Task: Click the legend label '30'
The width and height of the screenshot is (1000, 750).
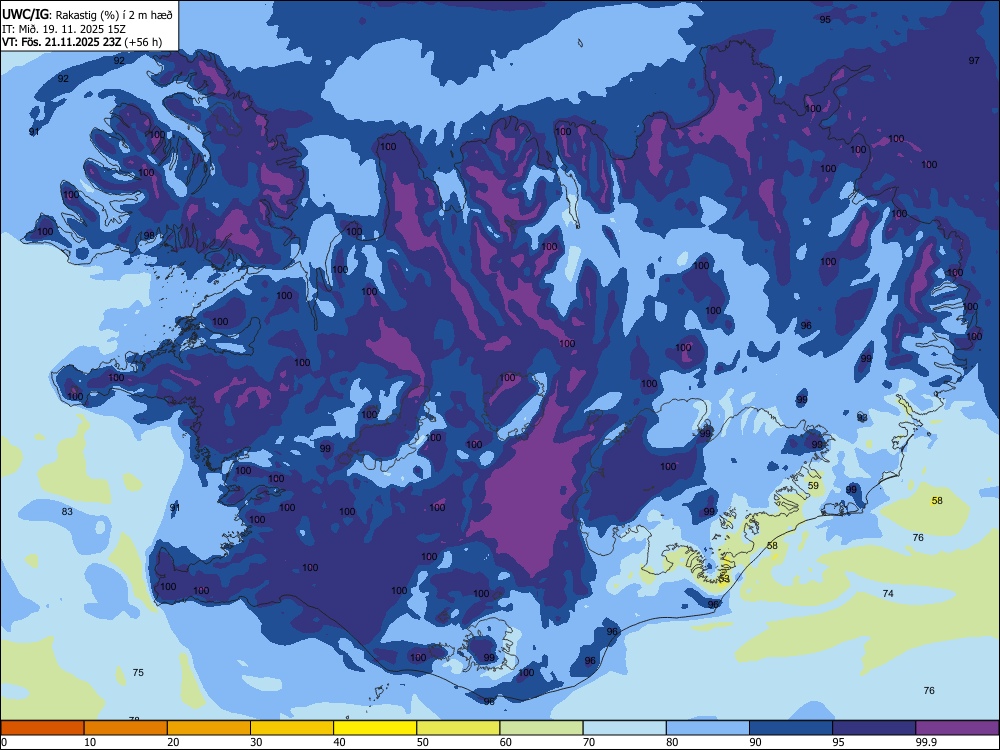Action: 256,742
